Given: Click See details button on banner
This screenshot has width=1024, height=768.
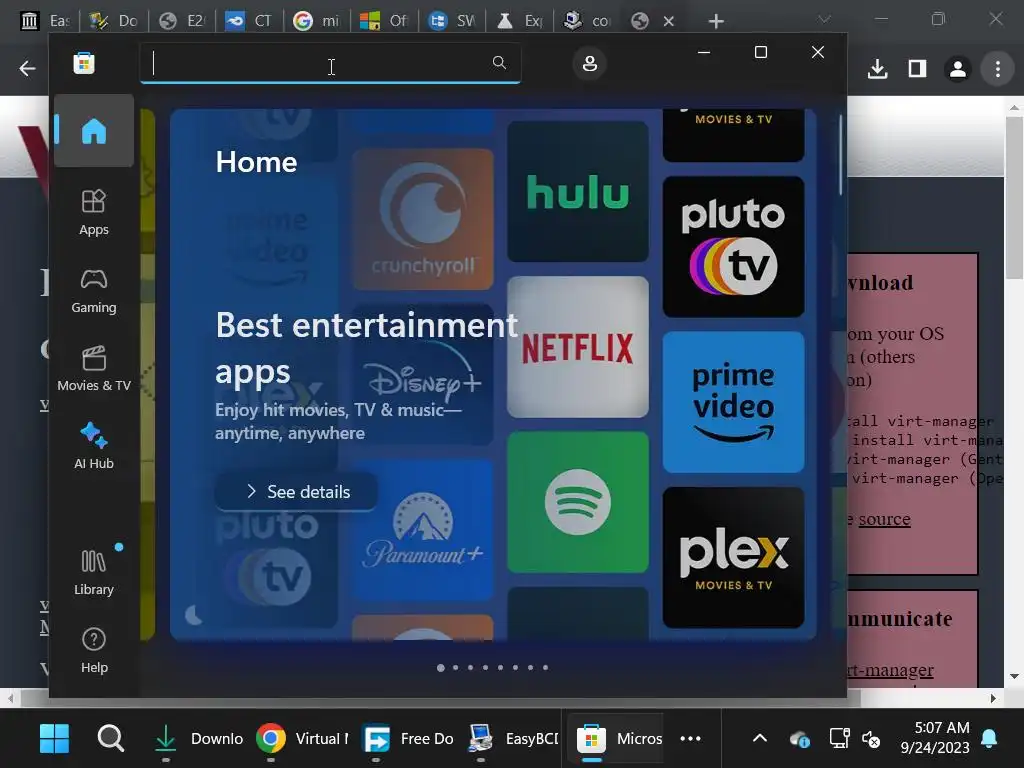Looking at the screenshot, I should coord(296,492).
